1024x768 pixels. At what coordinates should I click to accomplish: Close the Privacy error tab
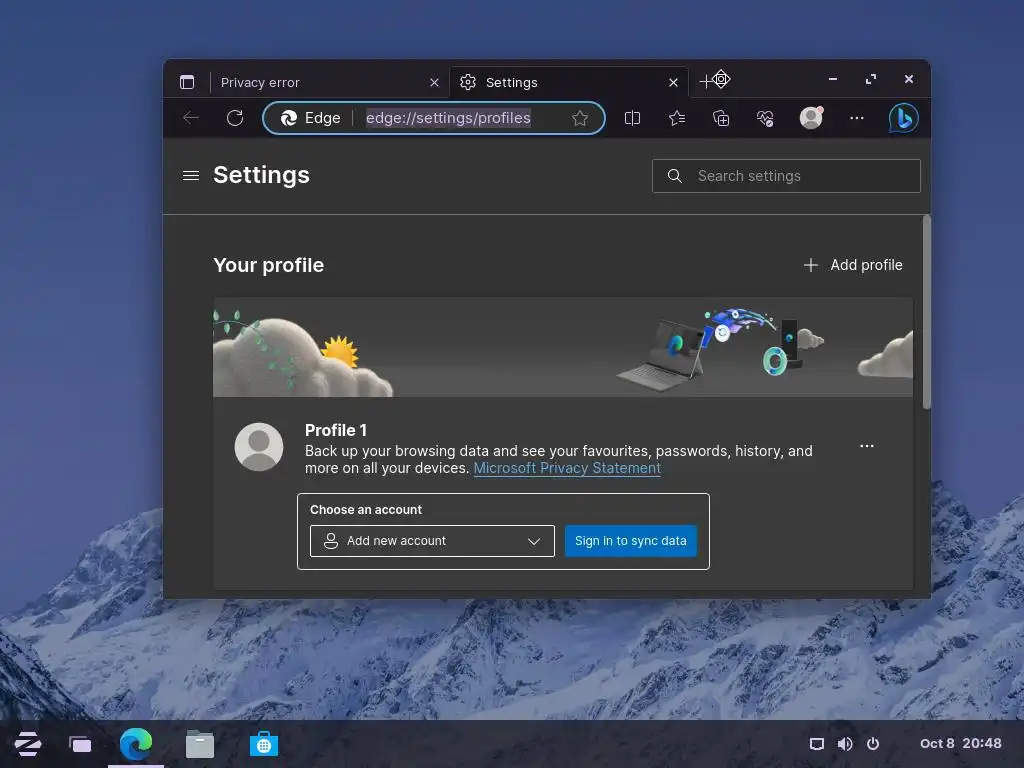click(434, 82)
